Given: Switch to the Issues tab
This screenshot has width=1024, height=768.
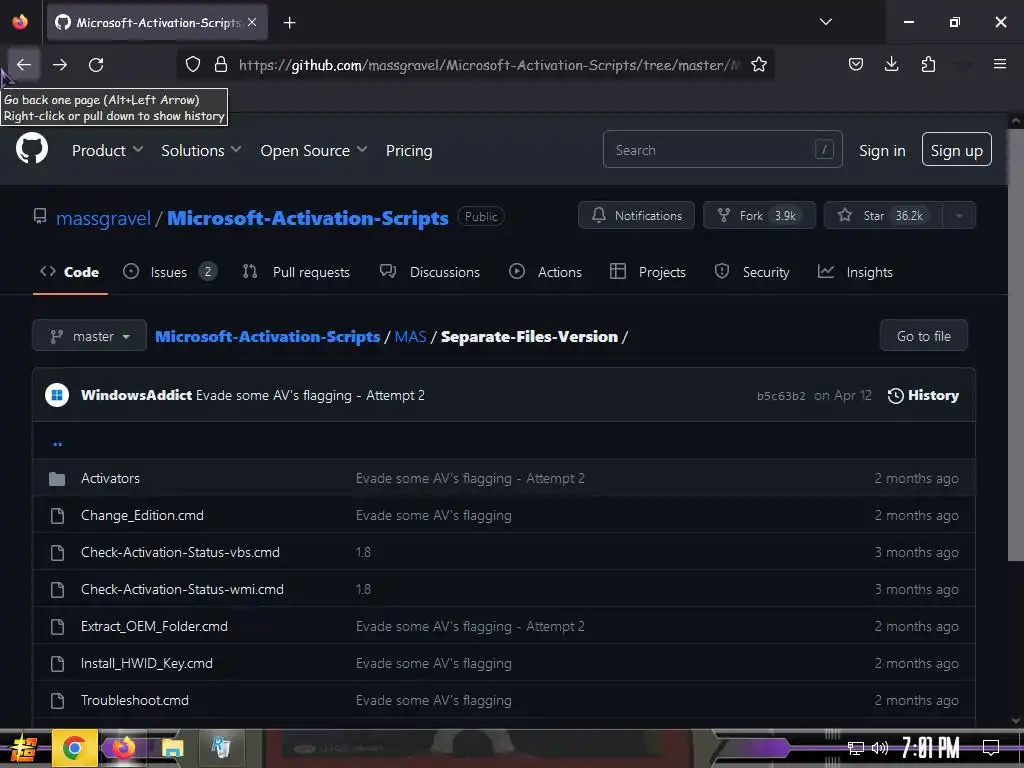Looking at the screenshot, I should tap(170, 272).
